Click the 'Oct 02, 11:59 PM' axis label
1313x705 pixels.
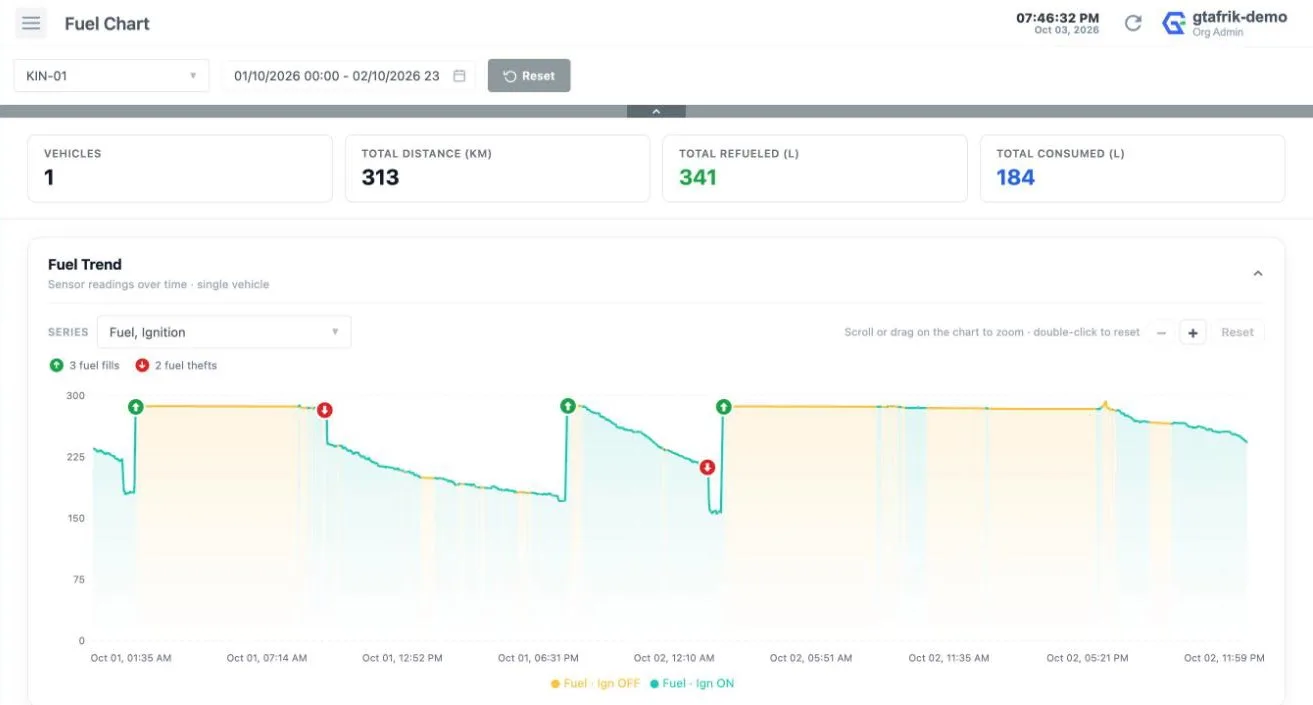pyautogui.click(x=1224, y=658)
